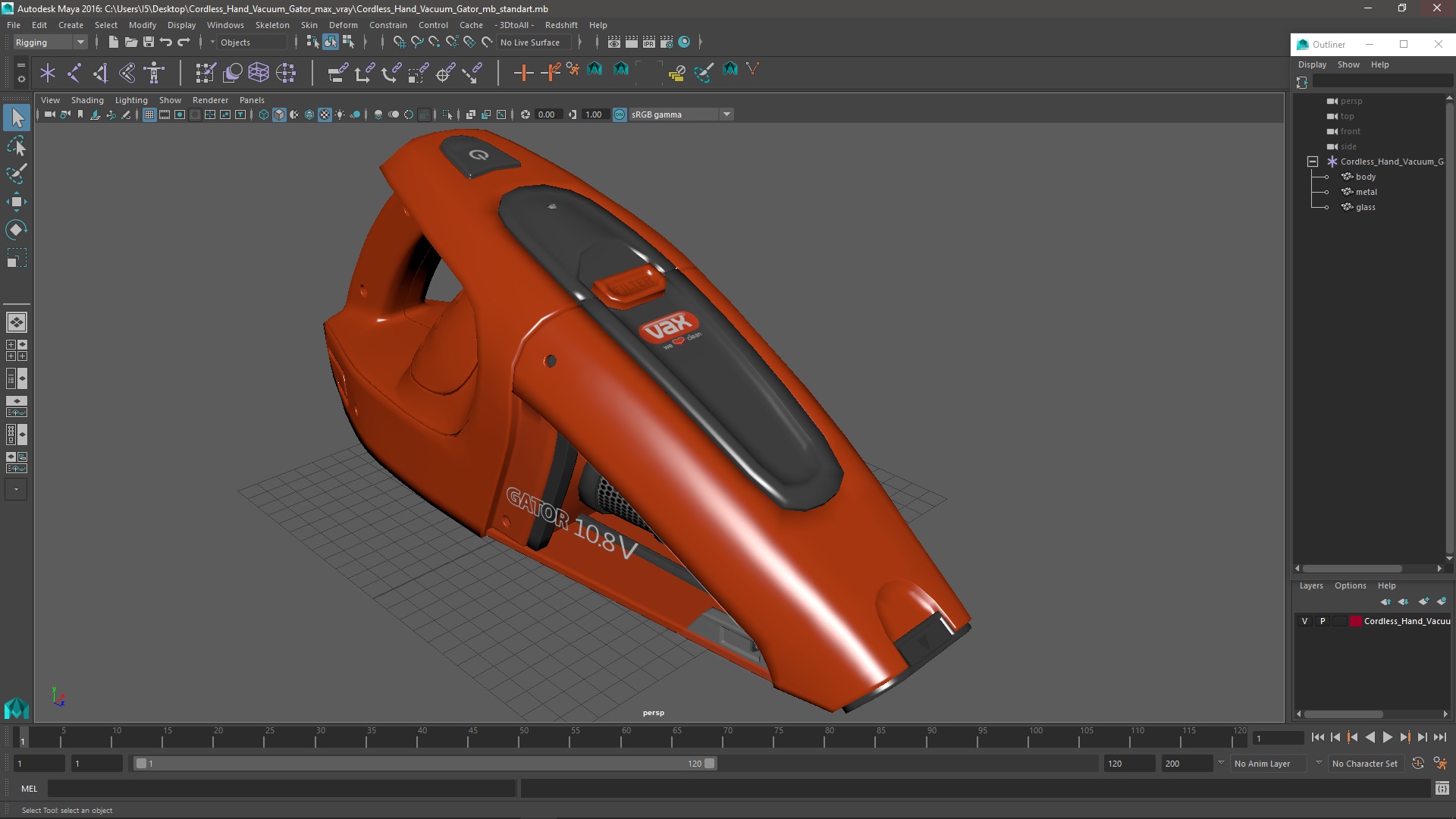Click the Save Scene icon

tap(148, 42)
